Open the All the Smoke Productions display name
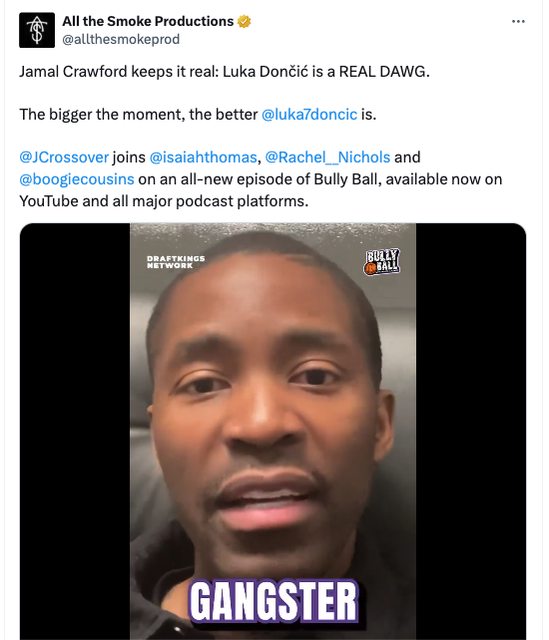Screen dimensions: 549x640 pyautogui.click(x=148, y=21)
